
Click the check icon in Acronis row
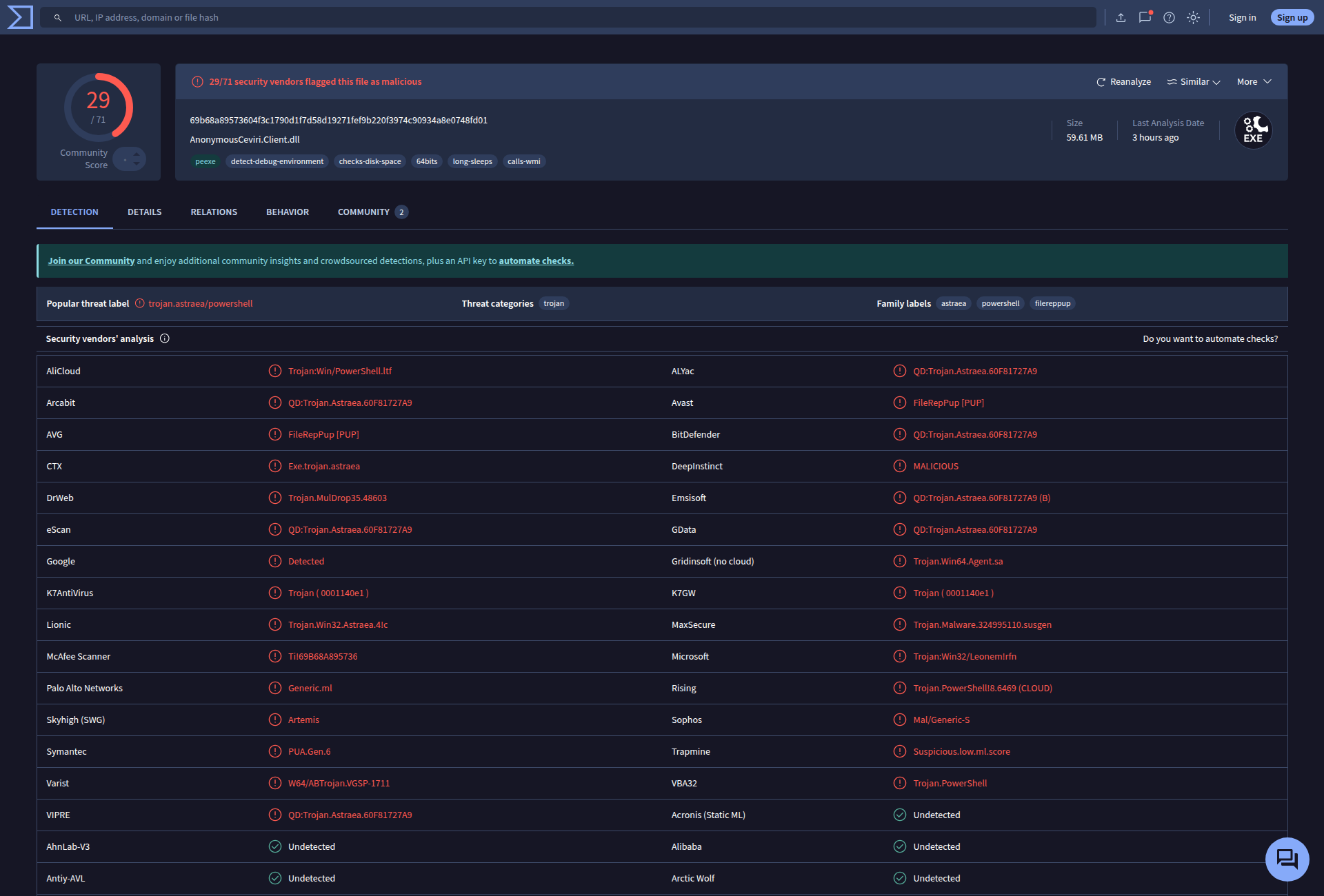(x=900, y=815)
